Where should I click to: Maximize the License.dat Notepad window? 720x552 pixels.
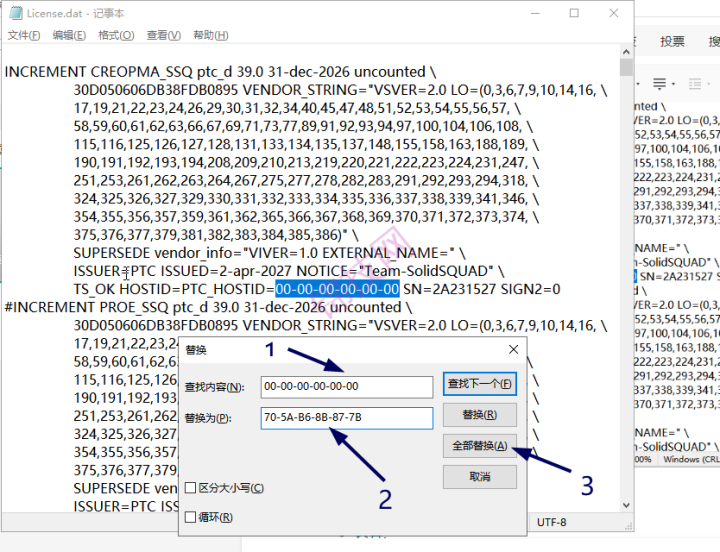pyautogui.click(x=574, y=13)
